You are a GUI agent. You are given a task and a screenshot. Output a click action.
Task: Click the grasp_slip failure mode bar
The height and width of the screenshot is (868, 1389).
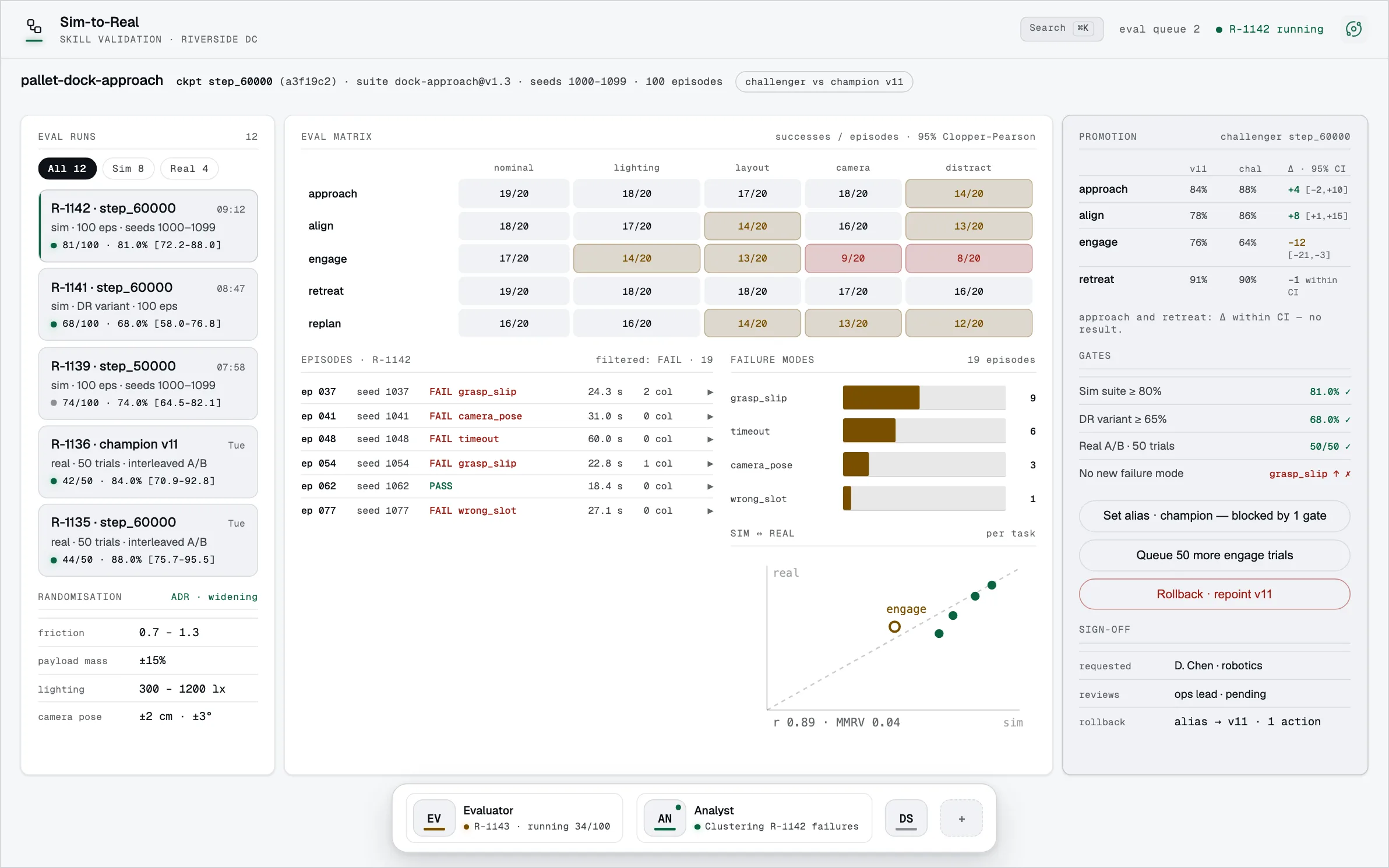924,397
